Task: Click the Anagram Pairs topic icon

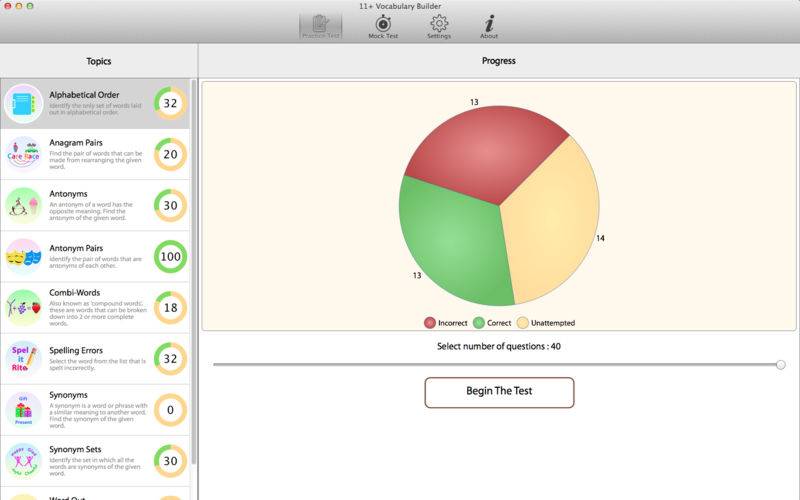Action: coord(23,154)
